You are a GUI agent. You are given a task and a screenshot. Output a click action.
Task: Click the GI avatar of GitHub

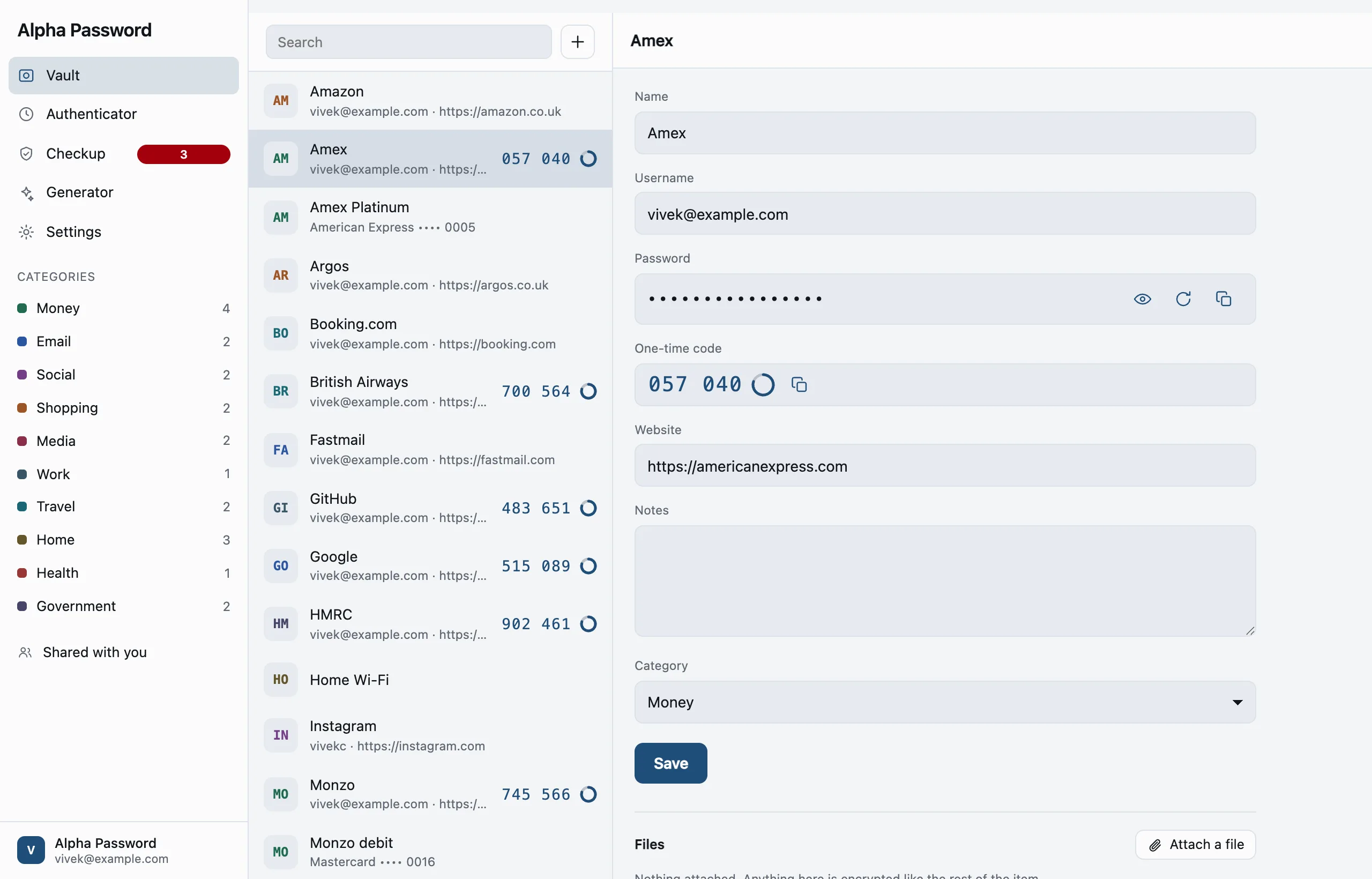tap(280, 508)
